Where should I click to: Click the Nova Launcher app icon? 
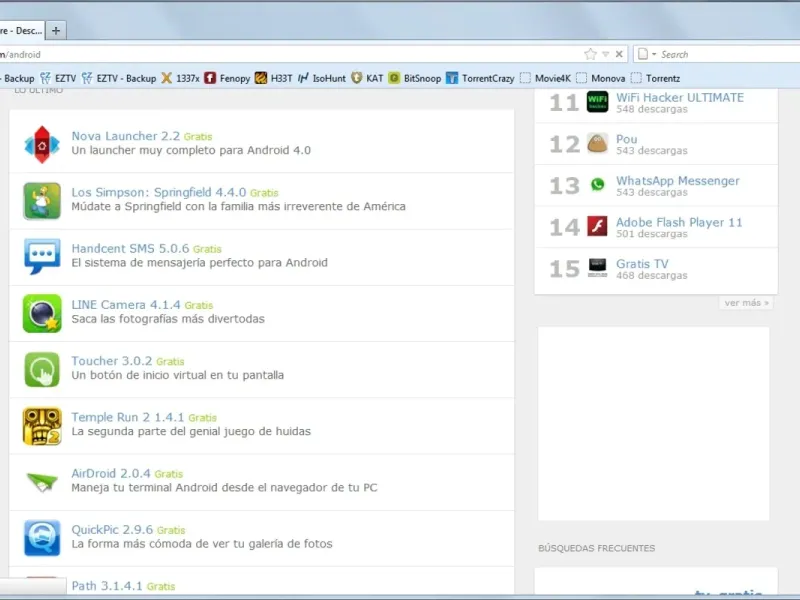[x=42, y=145]
